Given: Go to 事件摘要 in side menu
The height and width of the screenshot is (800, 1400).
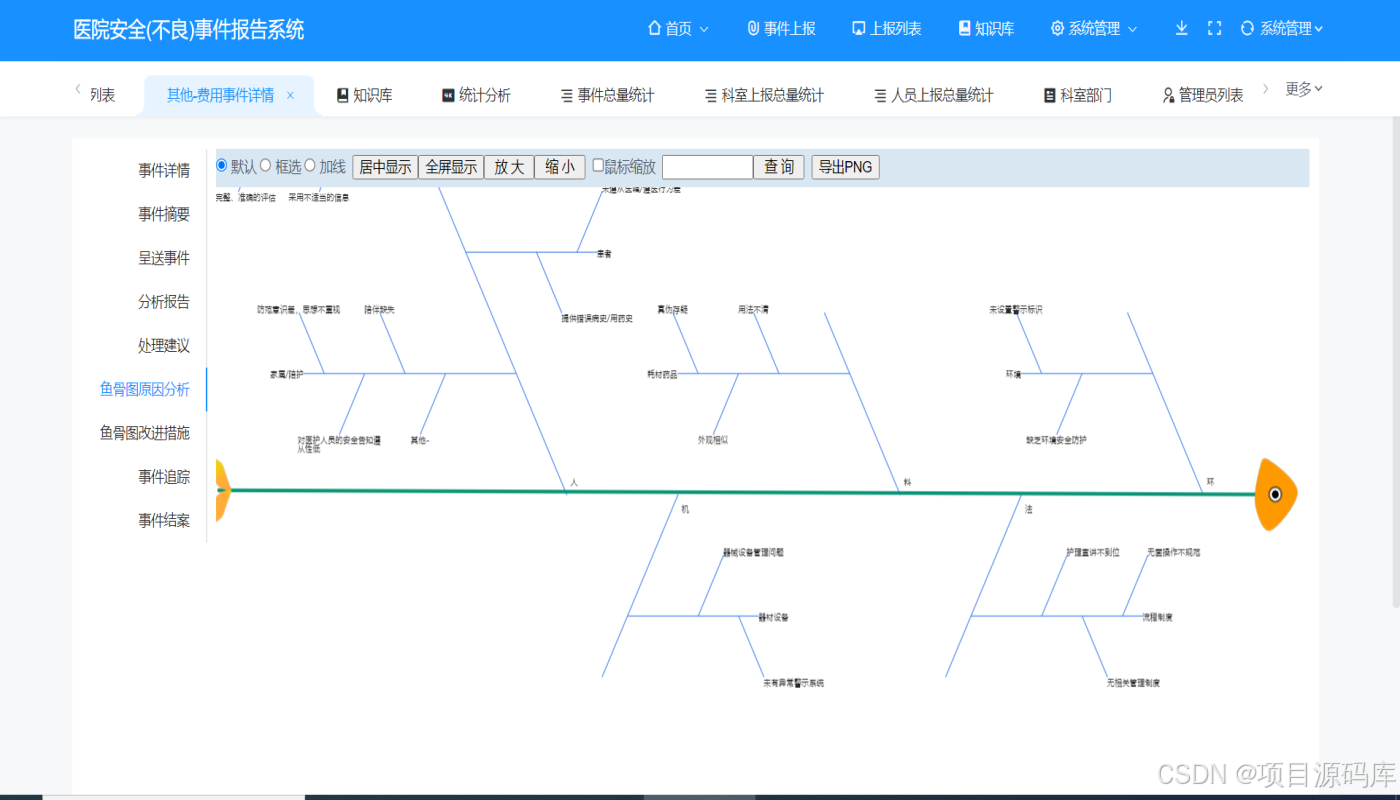Looking at the screenshot, I should click(x=164, y=214).
